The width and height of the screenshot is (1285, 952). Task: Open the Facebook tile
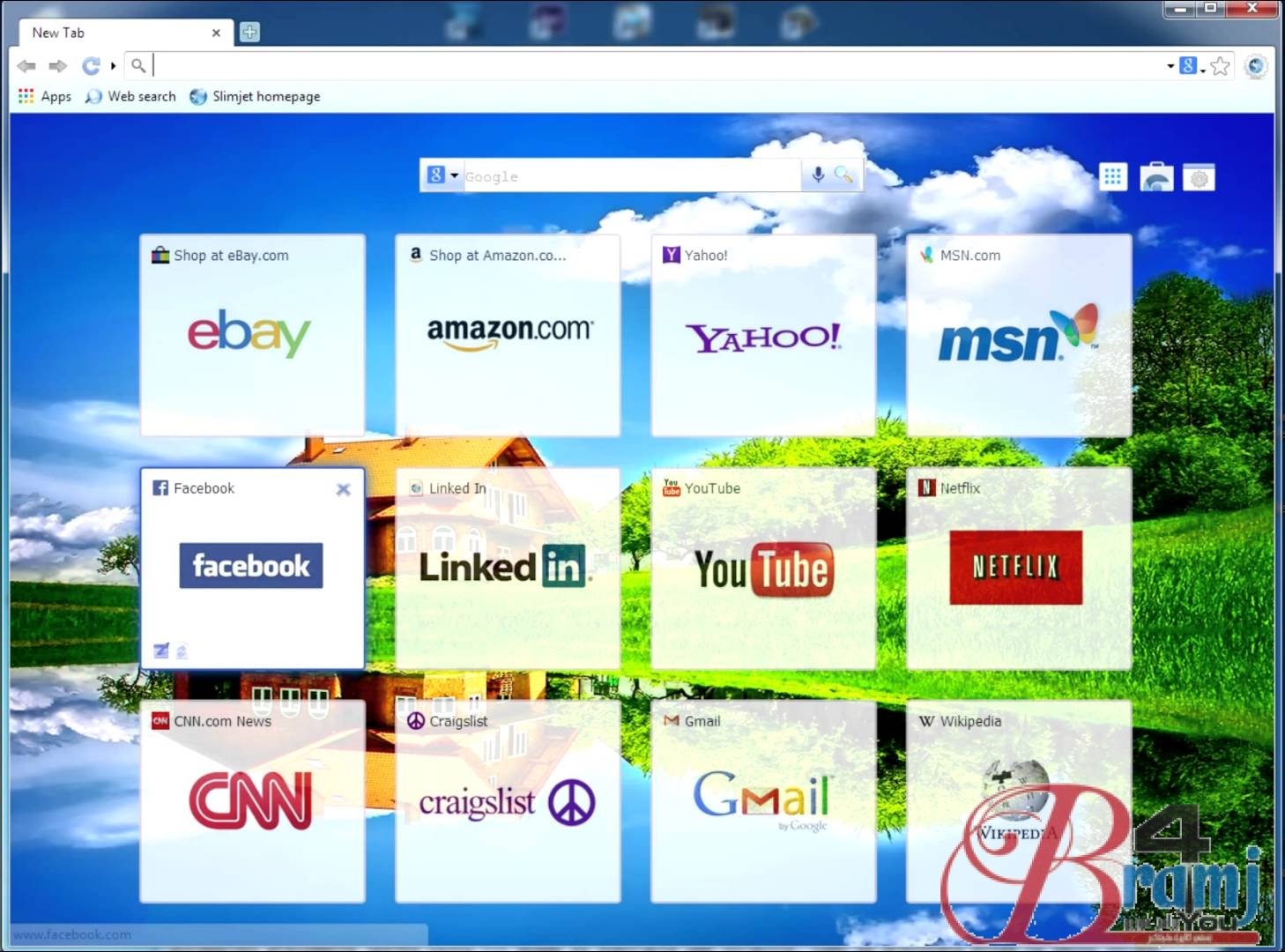[253, 568]
